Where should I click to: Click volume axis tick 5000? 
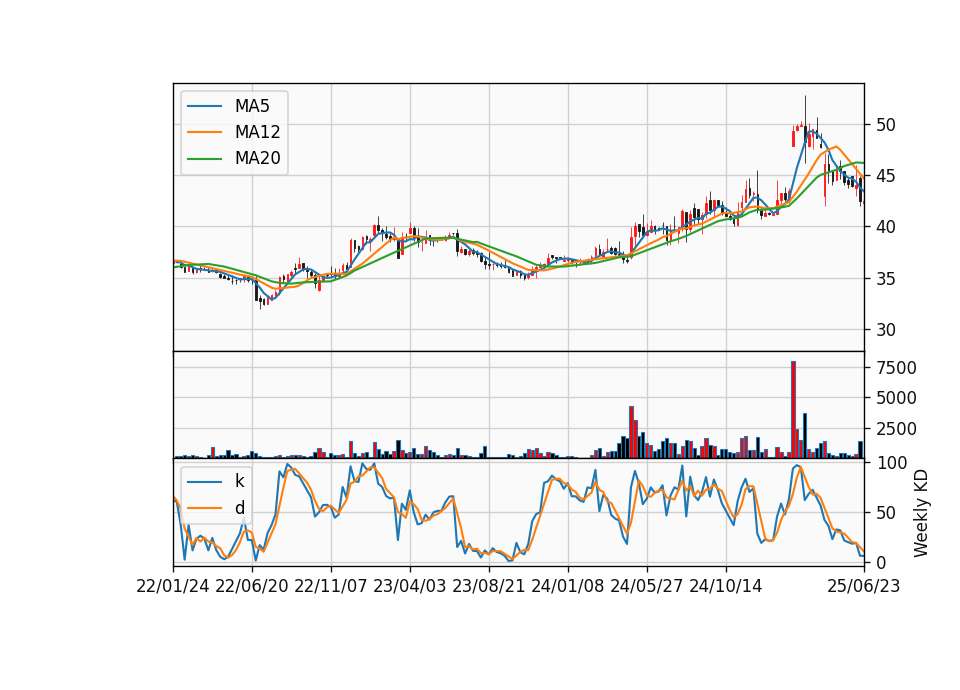[896, 398]
